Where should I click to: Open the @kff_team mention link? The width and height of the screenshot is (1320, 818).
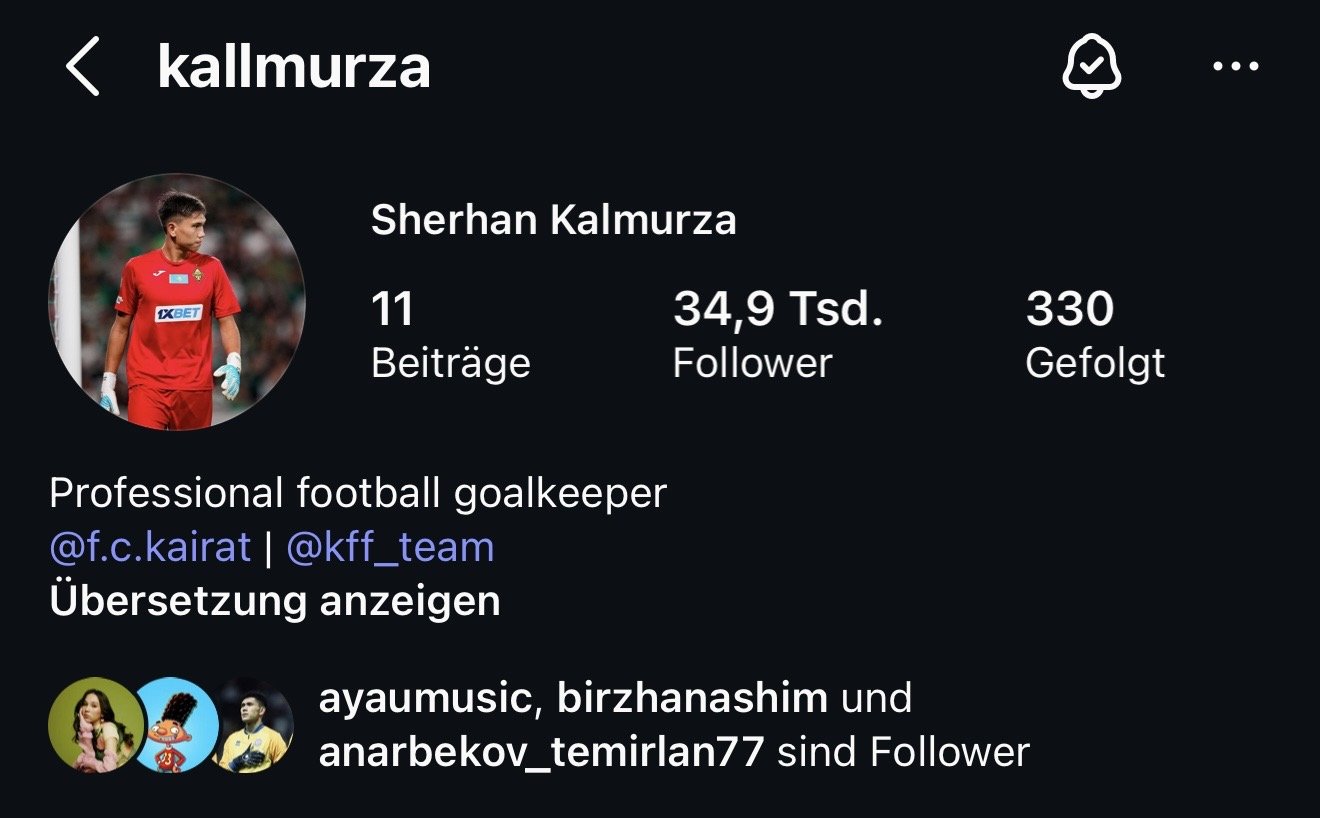click(x=390, y=547)
